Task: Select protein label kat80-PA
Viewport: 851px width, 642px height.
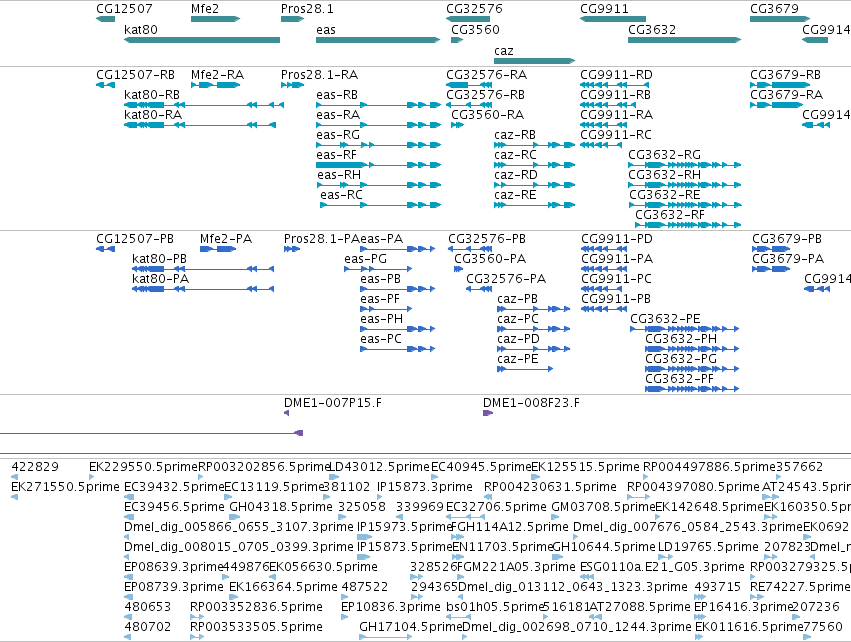Action: (161, 279)
